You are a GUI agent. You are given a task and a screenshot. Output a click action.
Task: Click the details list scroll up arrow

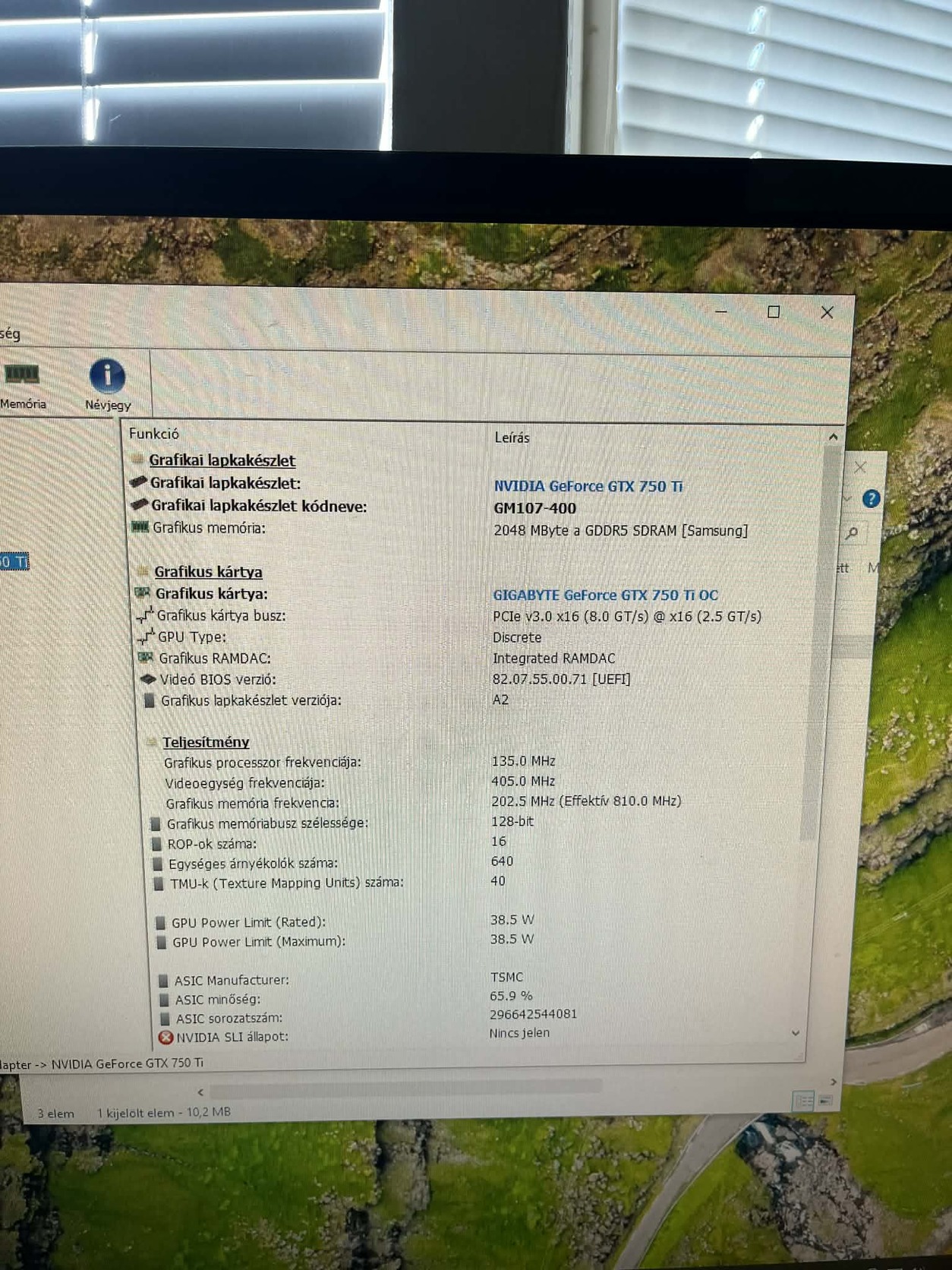coord(833,437)
